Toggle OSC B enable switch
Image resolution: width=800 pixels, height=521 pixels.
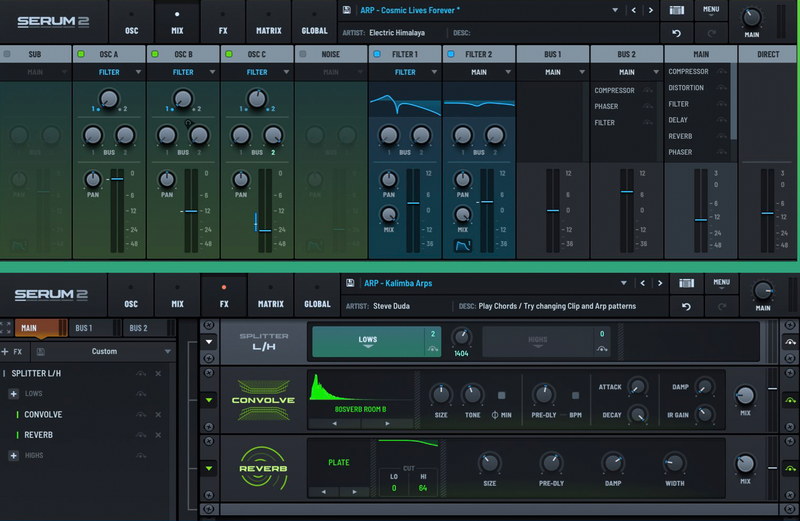pos(155,54)
